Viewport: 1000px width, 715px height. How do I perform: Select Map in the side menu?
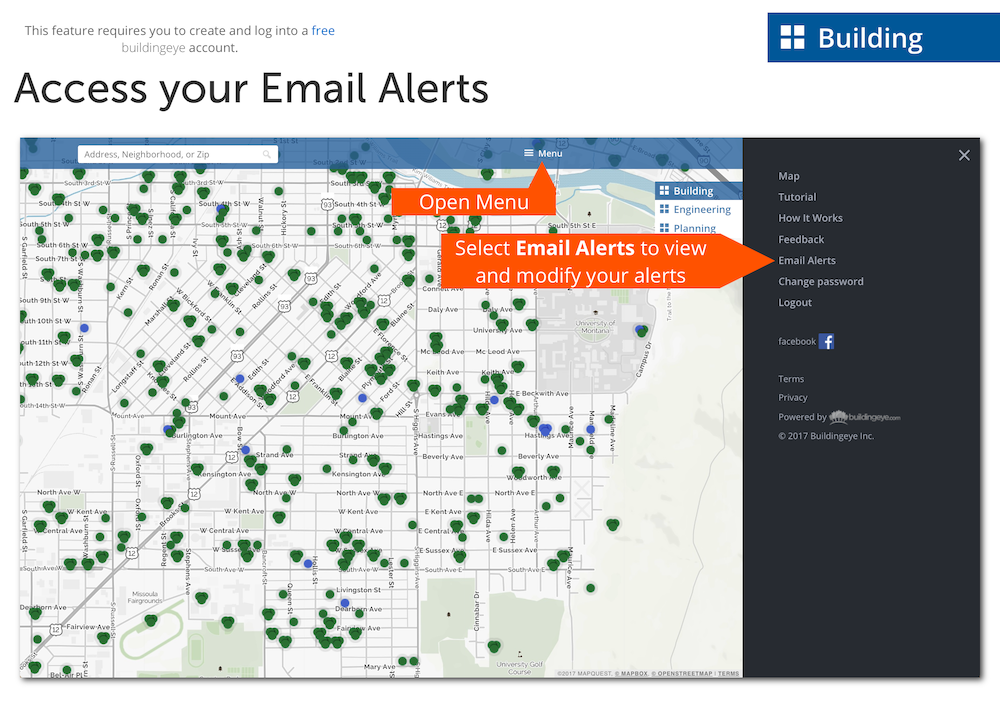tap(789, 176)
